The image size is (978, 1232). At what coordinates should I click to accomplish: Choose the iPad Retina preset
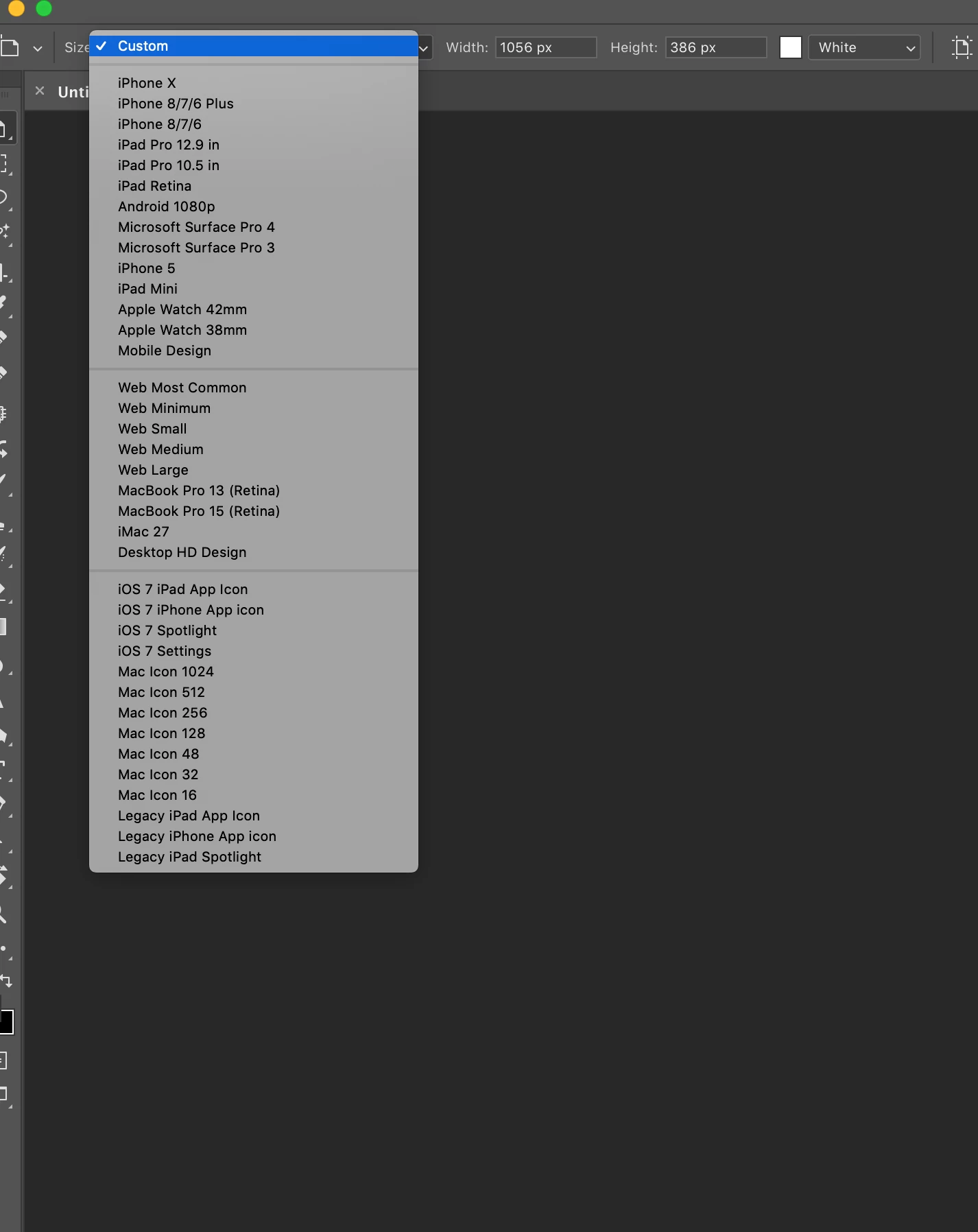coord(254,186)
